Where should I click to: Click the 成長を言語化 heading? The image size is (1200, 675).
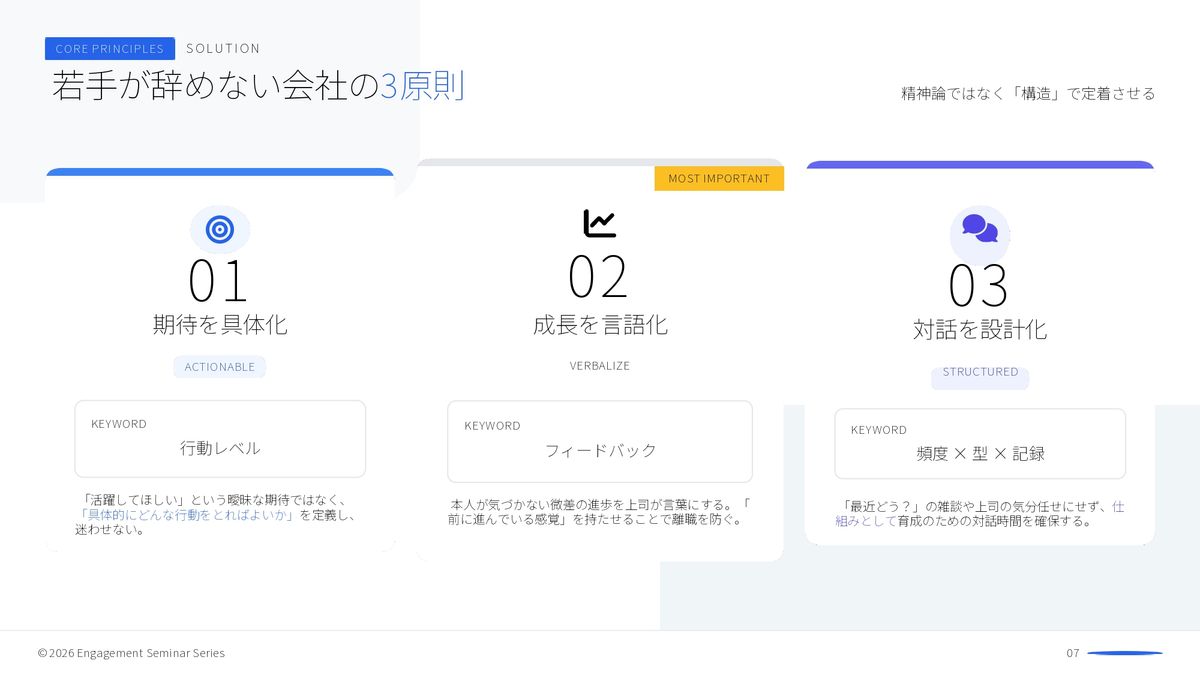(600, 325)
